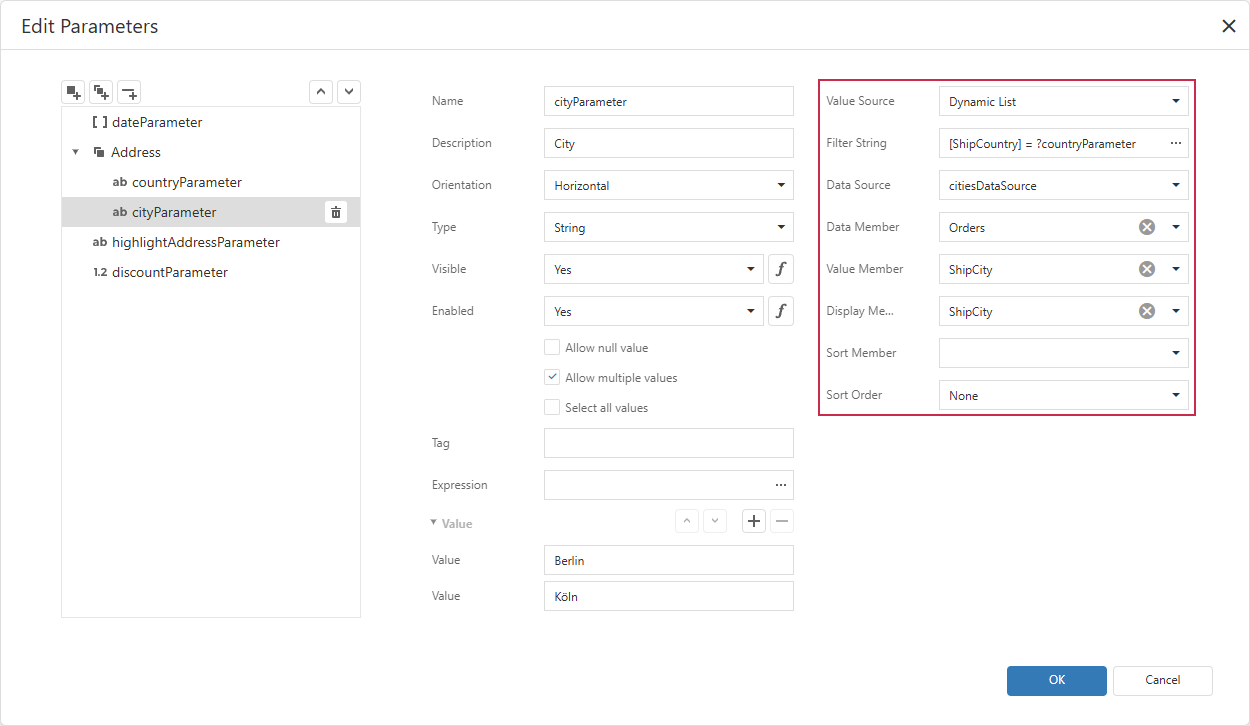Open the Visible expression editor
The image size is (1250, 726).
[781, 269]
